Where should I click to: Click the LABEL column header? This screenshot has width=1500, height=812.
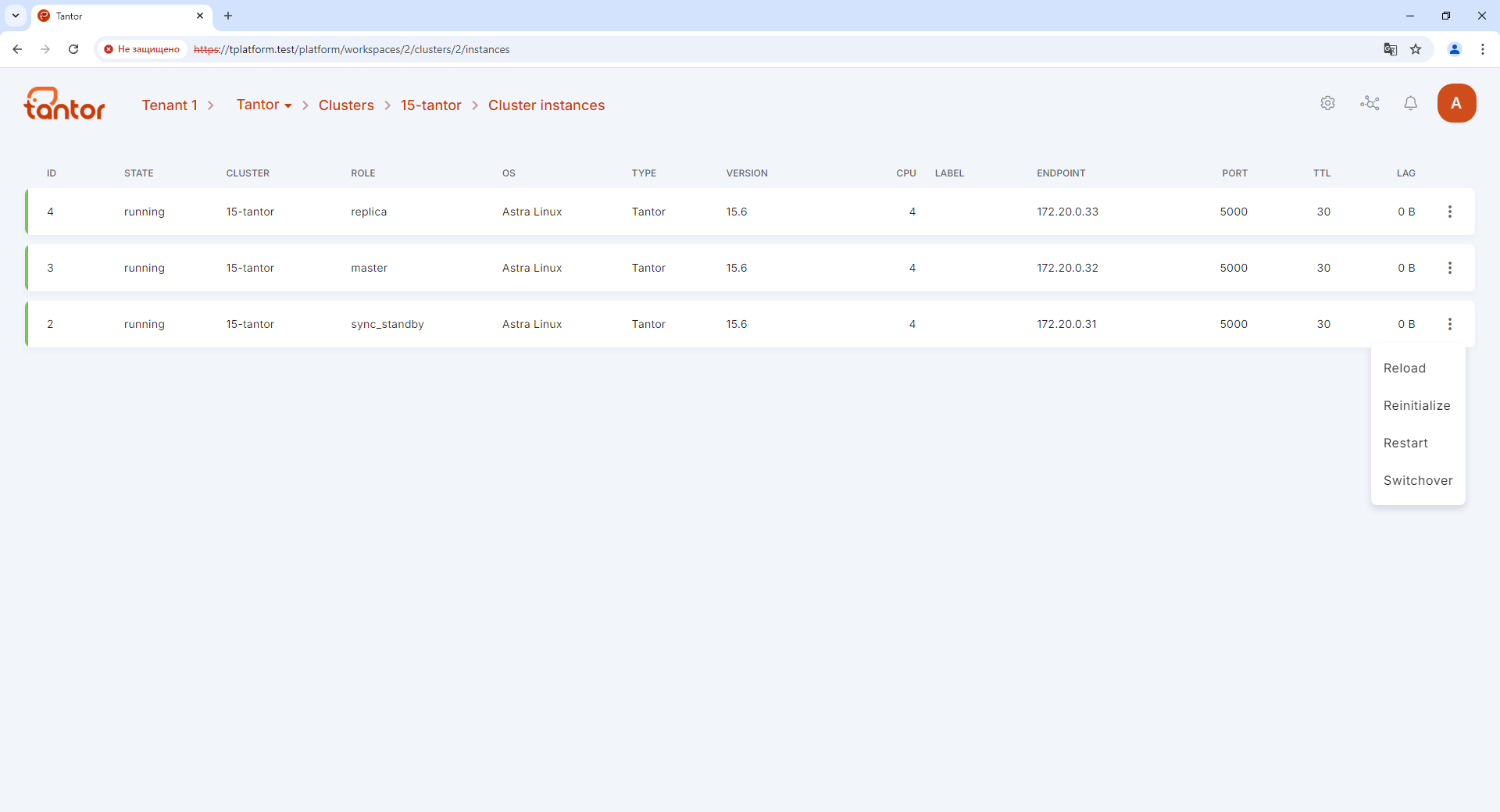coord(949,173)
